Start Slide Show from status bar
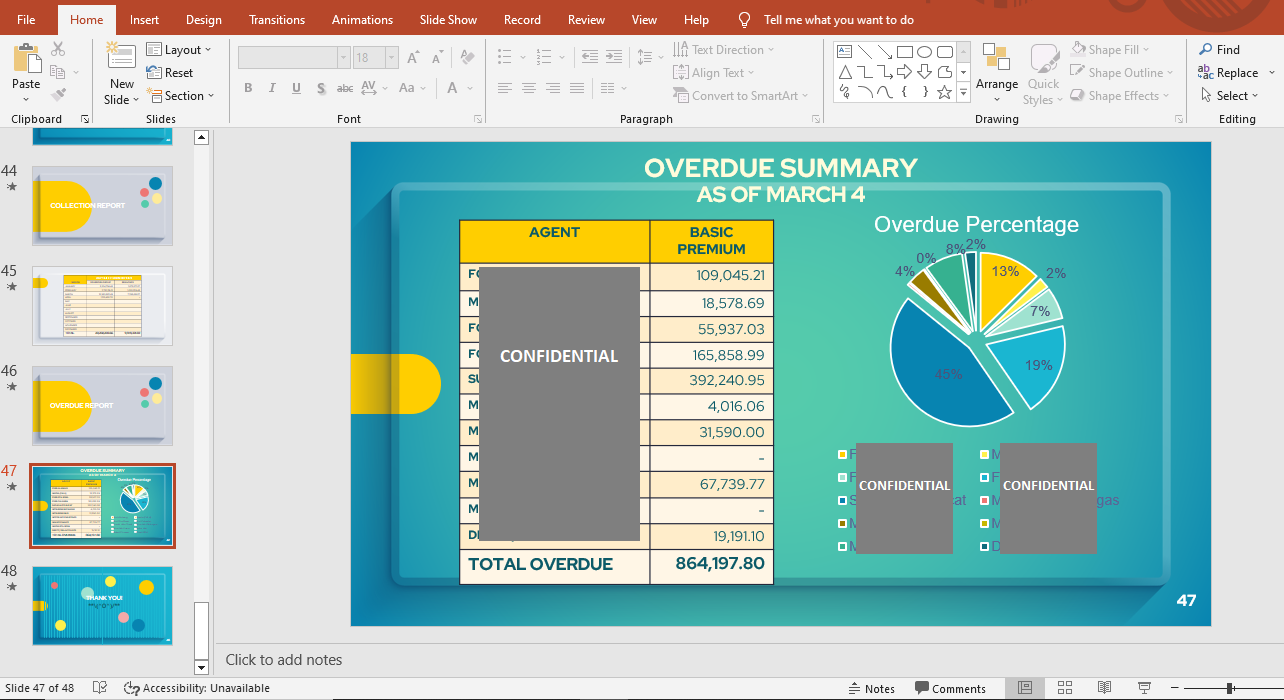This screenshot has width=1284, height=700. tap(1144, 688)
